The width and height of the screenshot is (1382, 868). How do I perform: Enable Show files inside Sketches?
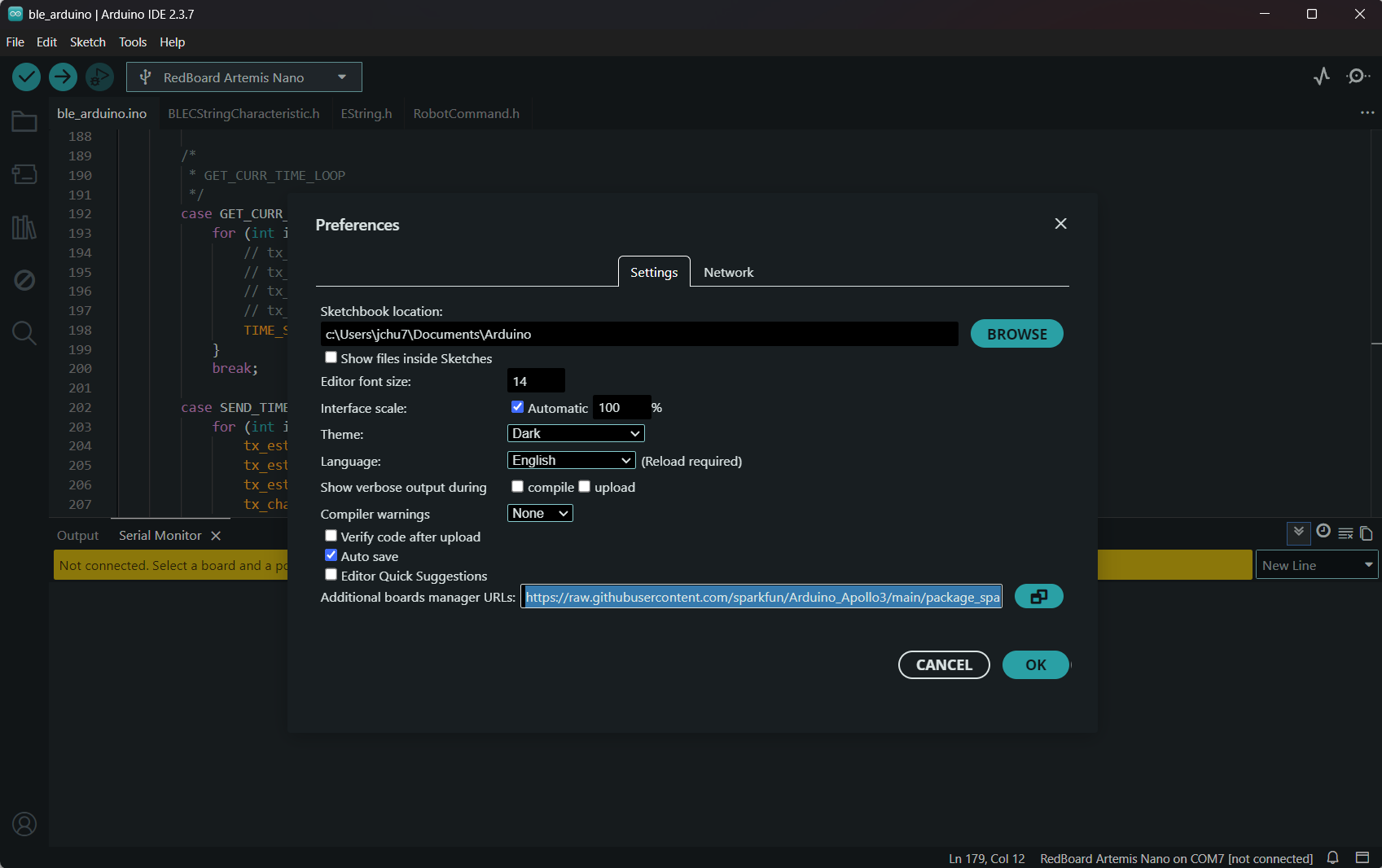pos(331,357)
